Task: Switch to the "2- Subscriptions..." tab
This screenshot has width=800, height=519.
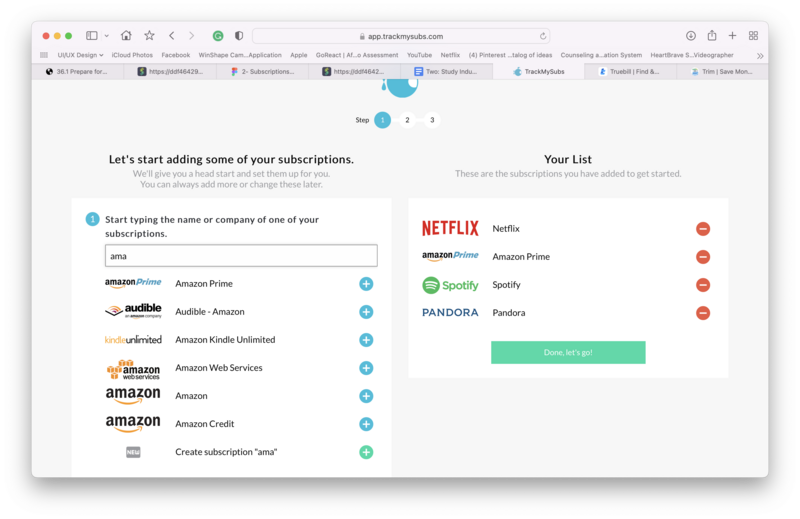Action: tap(263, 71)
